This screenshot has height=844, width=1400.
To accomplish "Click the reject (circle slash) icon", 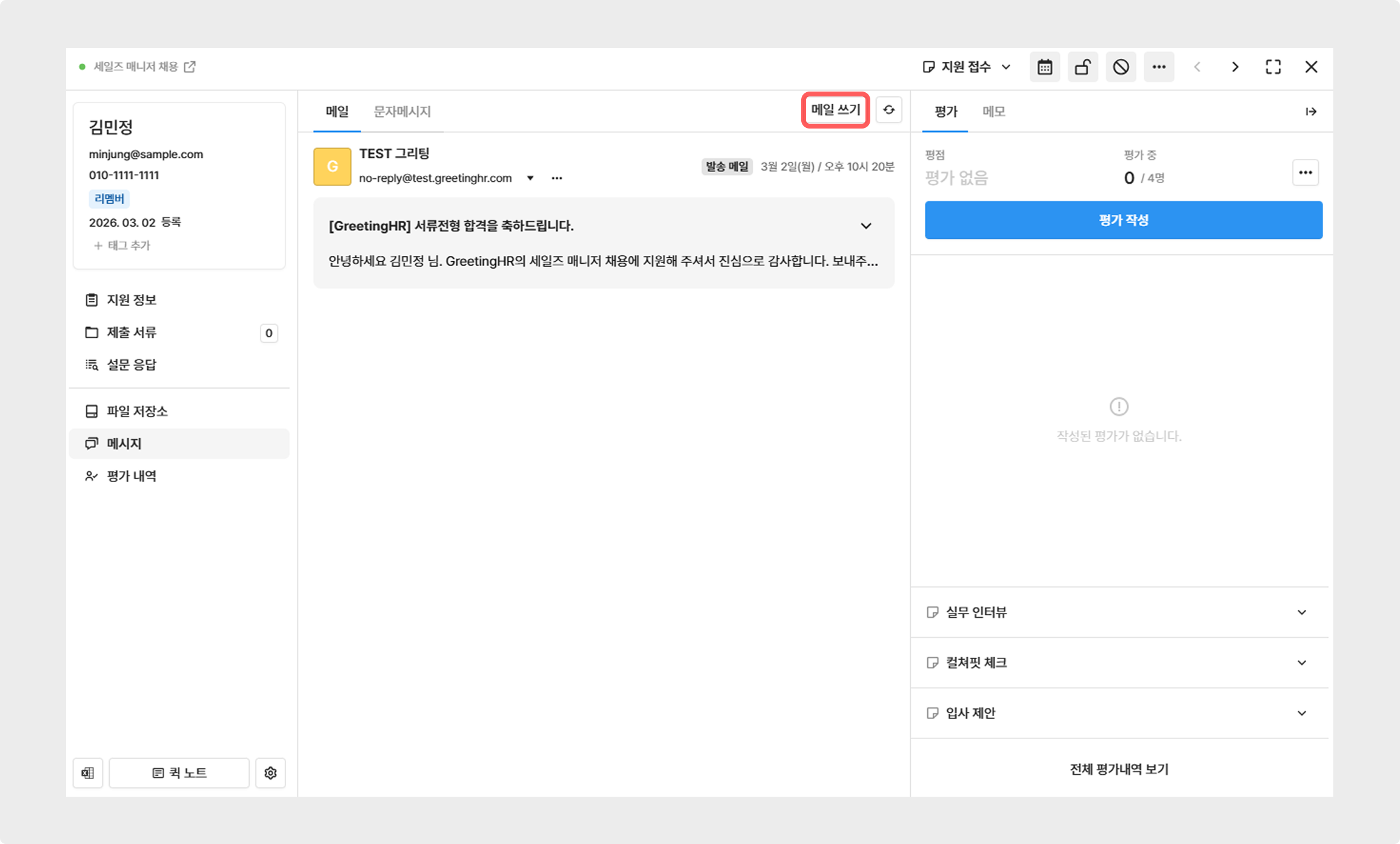I will point(1121,67).
